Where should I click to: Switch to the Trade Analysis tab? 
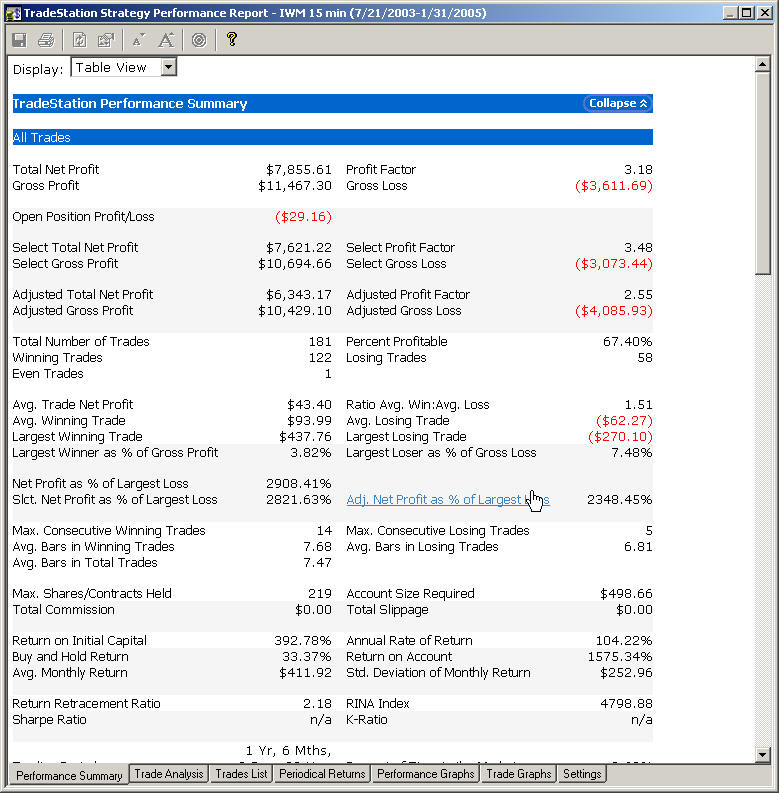tap(169, 774)
